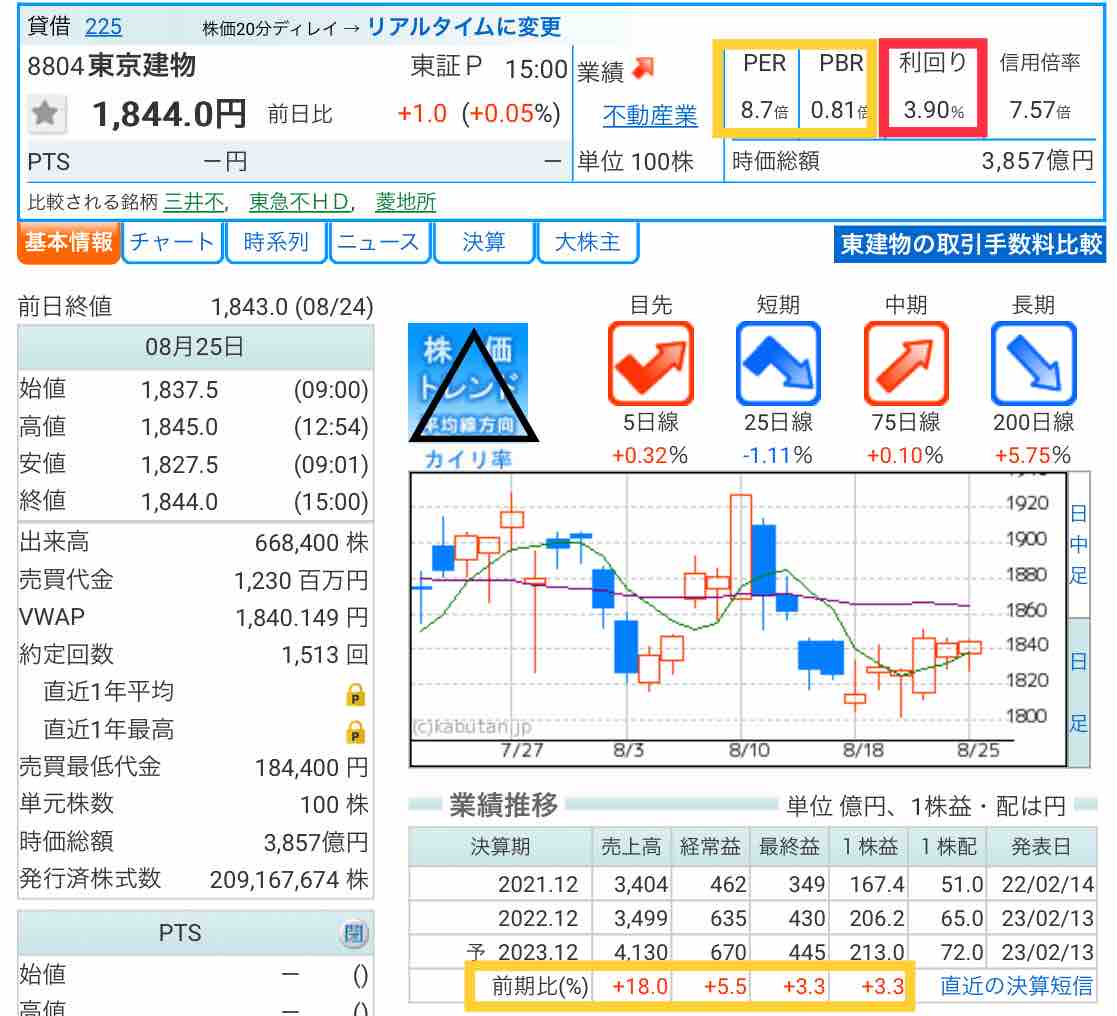Click the forecast sales value 4,130
The height and width of the screenshot is (1016, 1117).
[640, 953]
